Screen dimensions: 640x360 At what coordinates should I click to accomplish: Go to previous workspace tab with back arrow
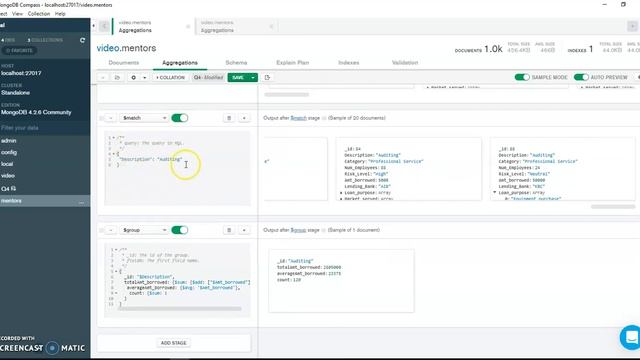tap(104, 27)
